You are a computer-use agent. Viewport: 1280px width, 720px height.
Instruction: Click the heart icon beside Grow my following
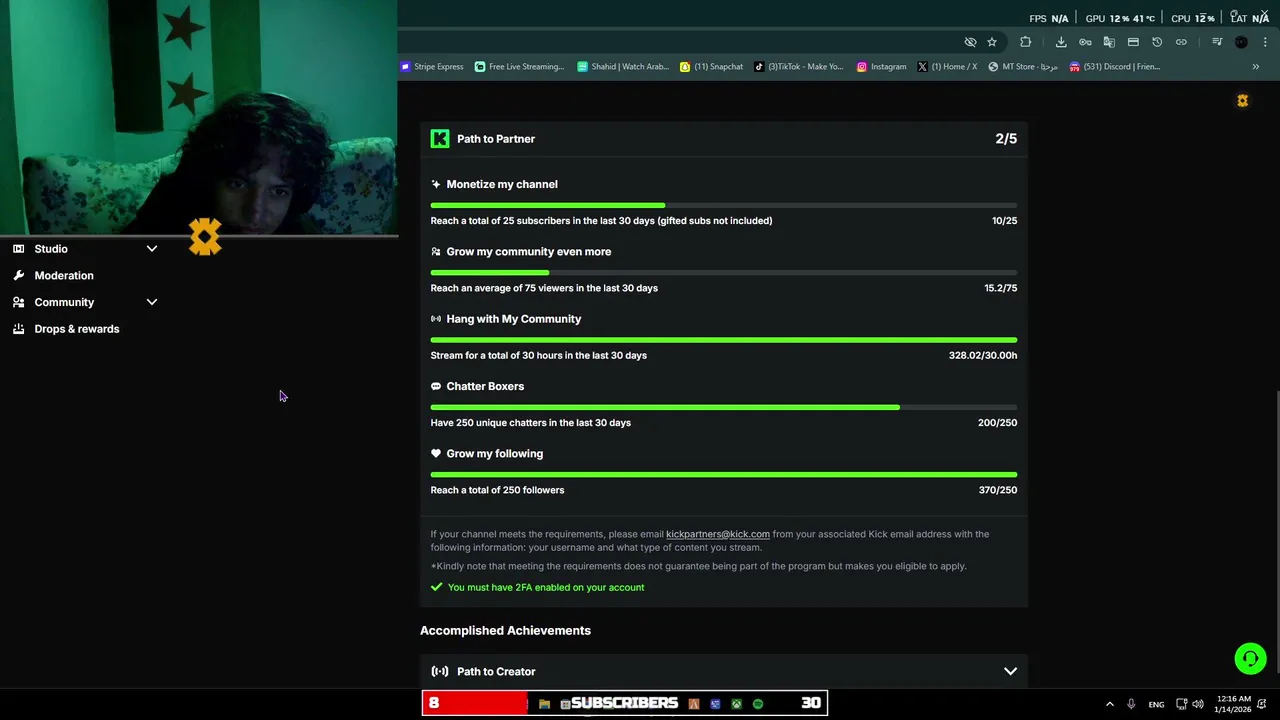[436, 454]
